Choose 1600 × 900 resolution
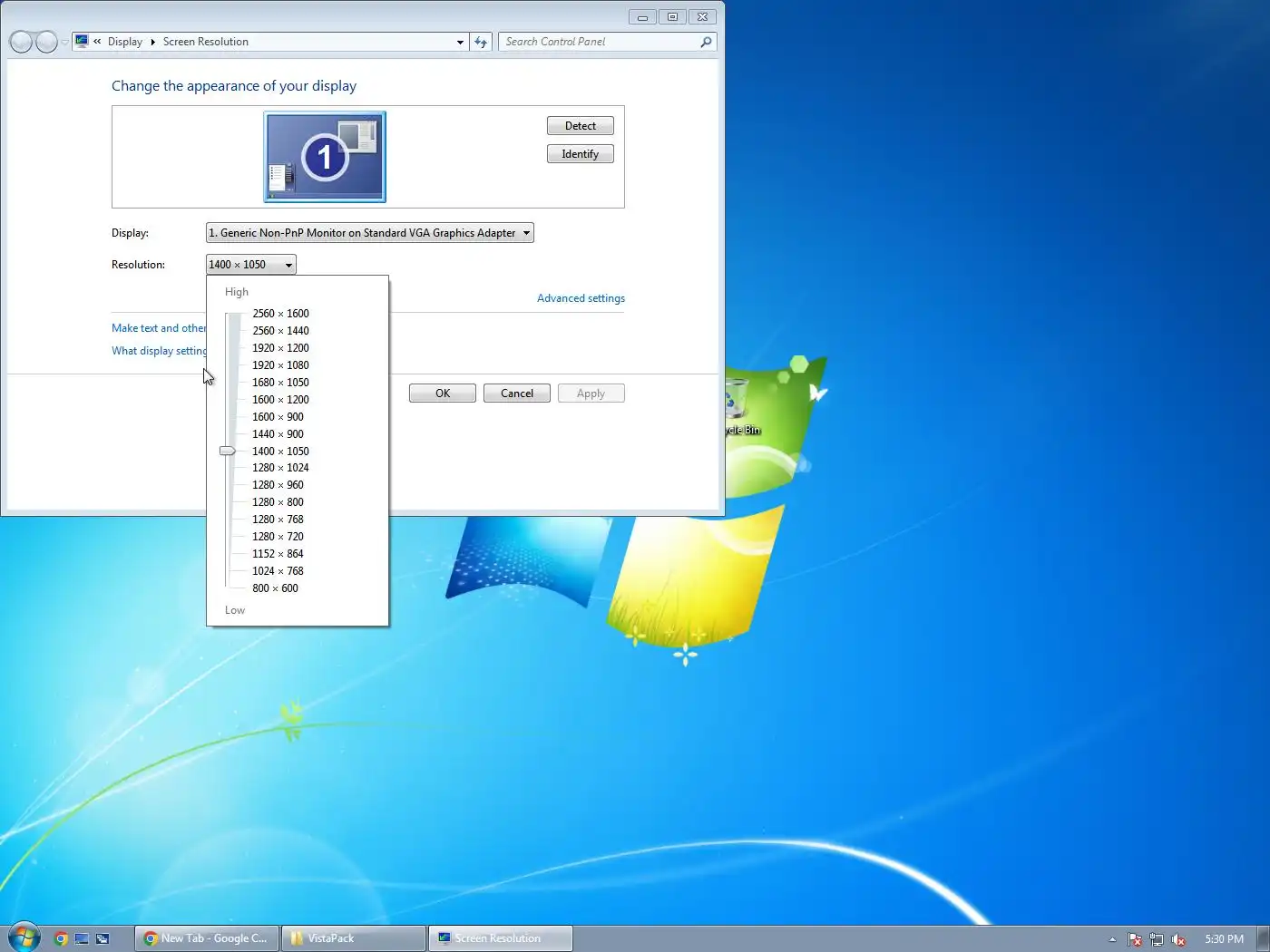The width and height of the screenshot is (1270, 952). [278, 417]
